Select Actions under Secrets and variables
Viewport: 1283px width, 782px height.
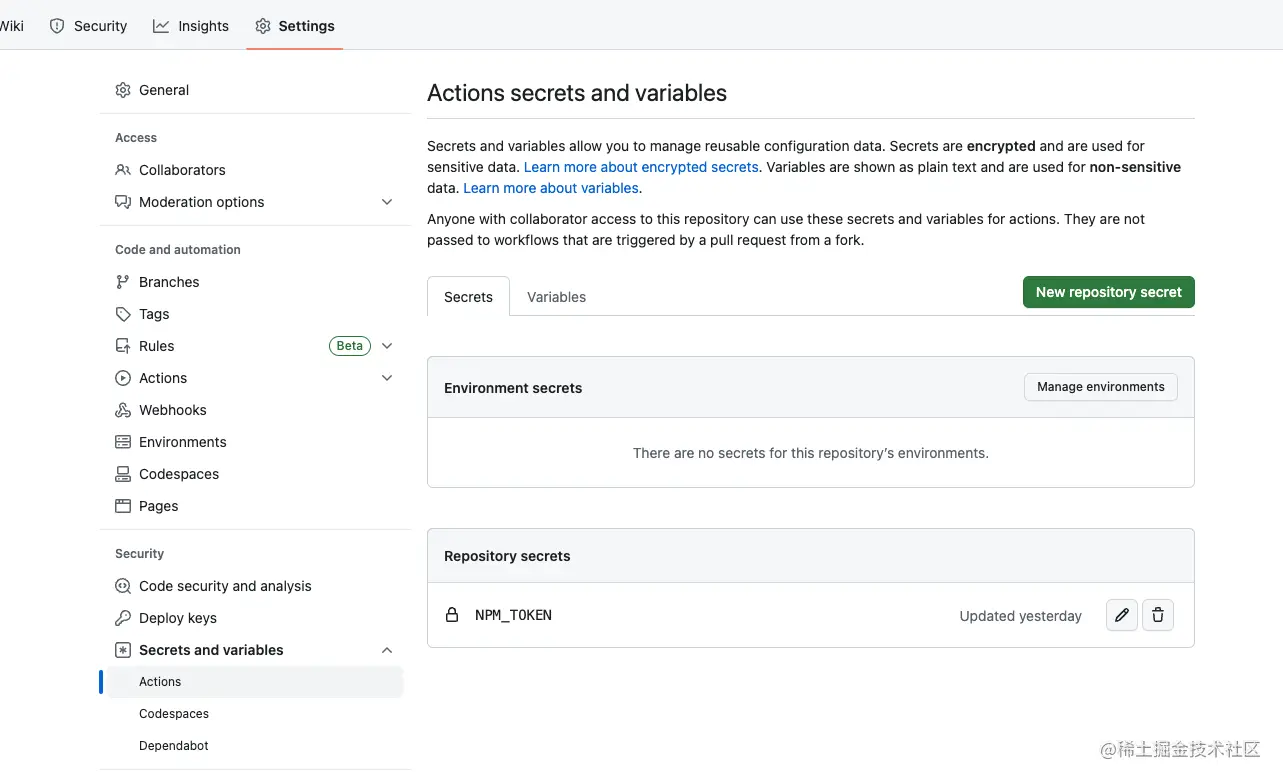click(x=255, y=682)
